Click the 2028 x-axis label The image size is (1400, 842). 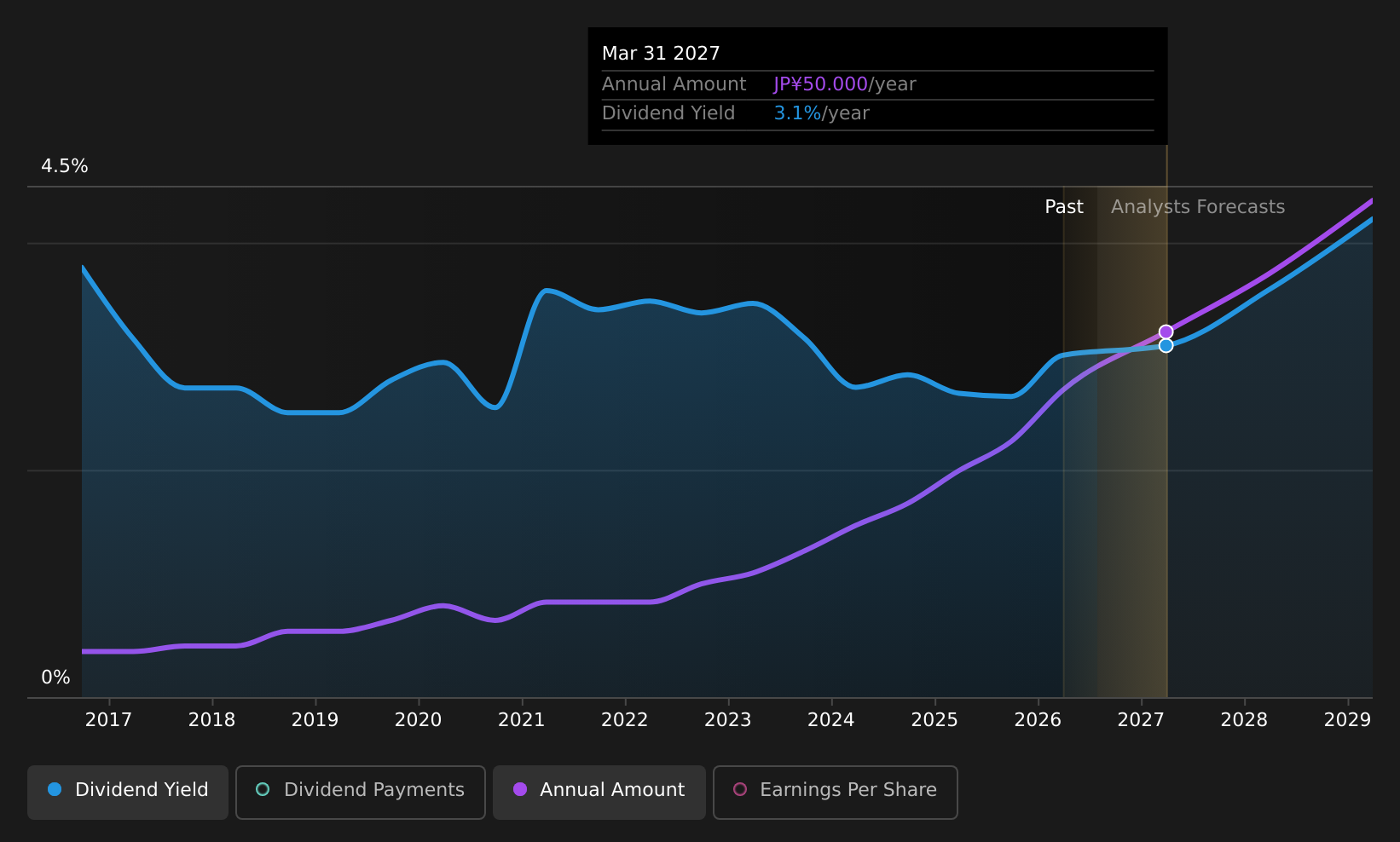click(1244, 720)
